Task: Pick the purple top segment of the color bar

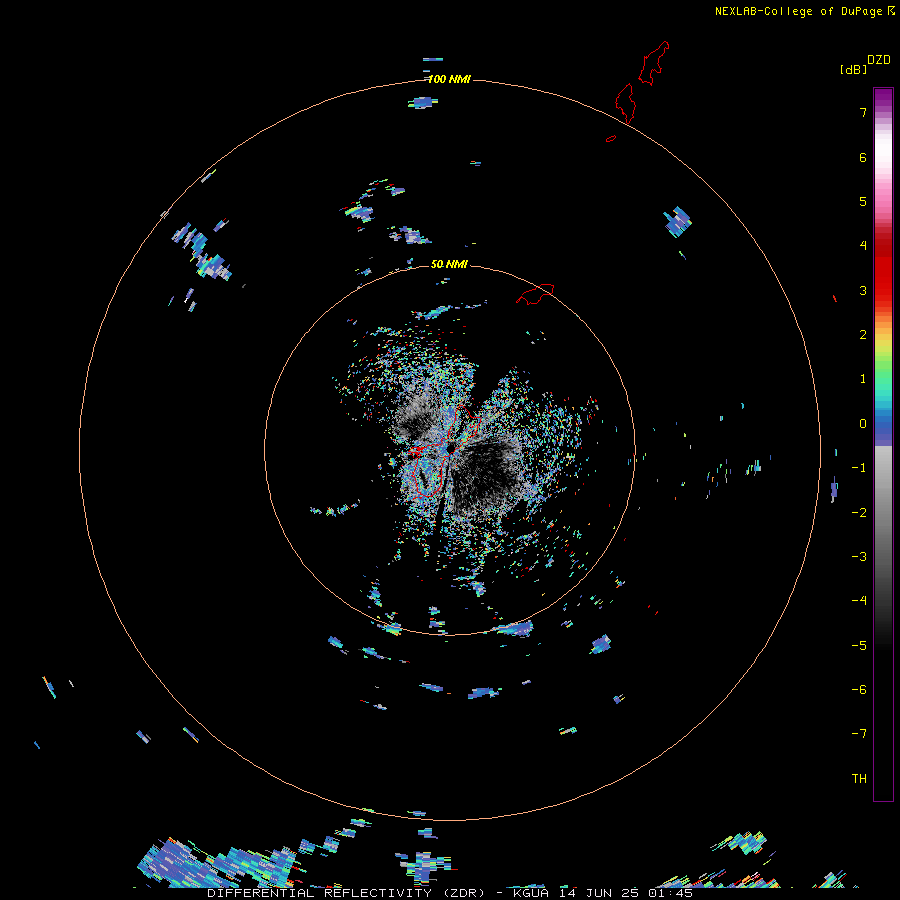Action: coord(883,98)
